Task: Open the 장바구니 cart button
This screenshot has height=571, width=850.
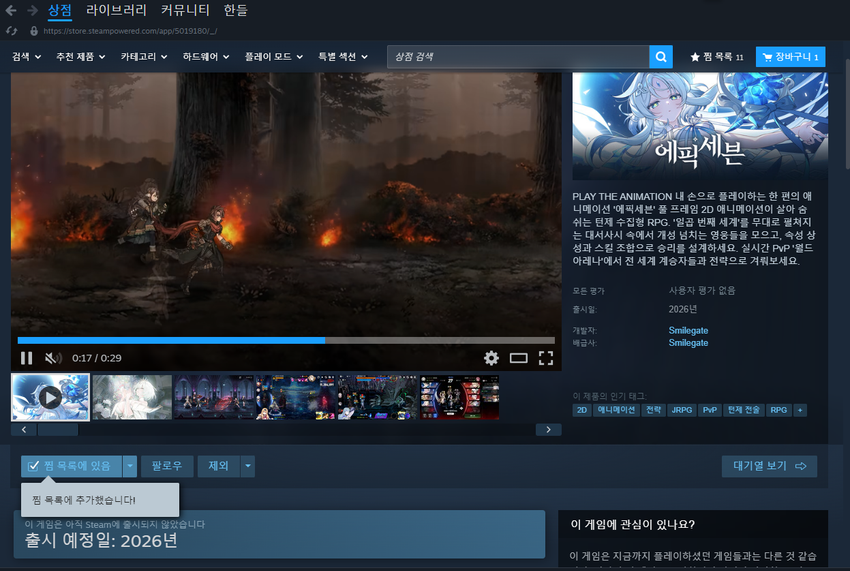Action: (790, 56)
